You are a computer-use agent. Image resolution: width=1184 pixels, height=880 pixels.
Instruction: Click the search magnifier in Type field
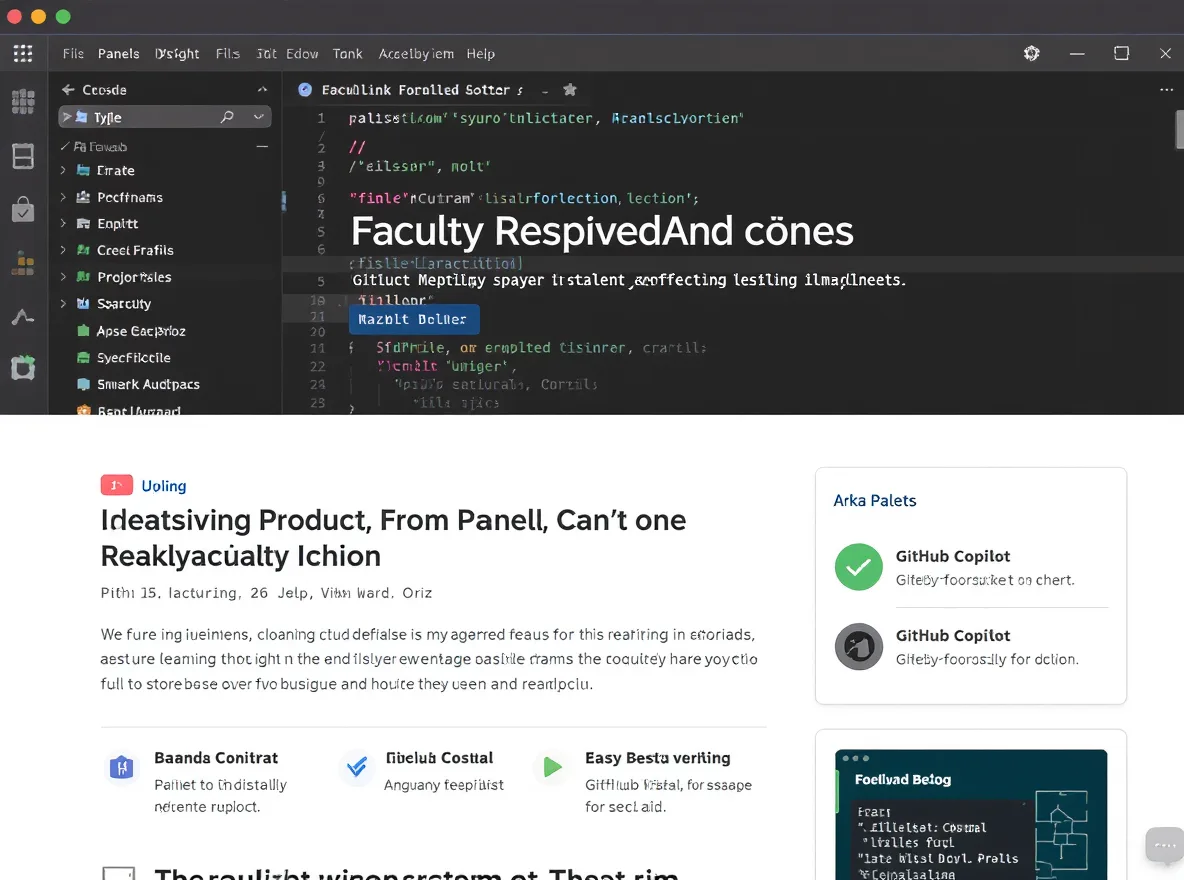point(227,117)
